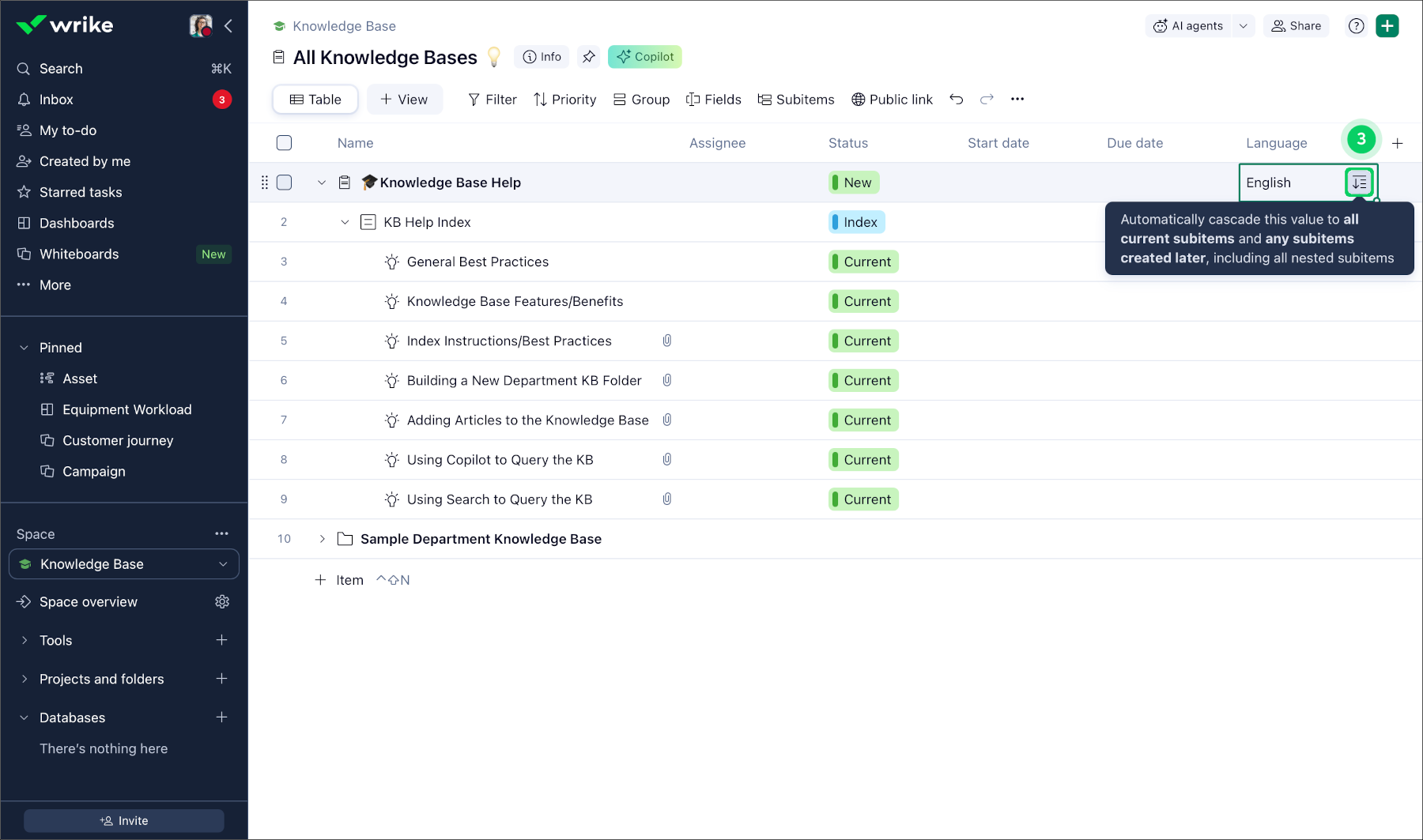The height and width of the screenshot is (840, 1423).
Task: Check the Knowledge Base Help row checkbox
Action: (x=285, y=183)
